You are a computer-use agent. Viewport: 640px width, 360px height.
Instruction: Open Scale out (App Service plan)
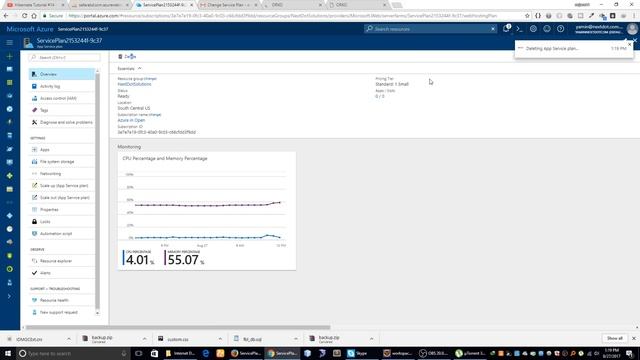click(x=62, y=198)
